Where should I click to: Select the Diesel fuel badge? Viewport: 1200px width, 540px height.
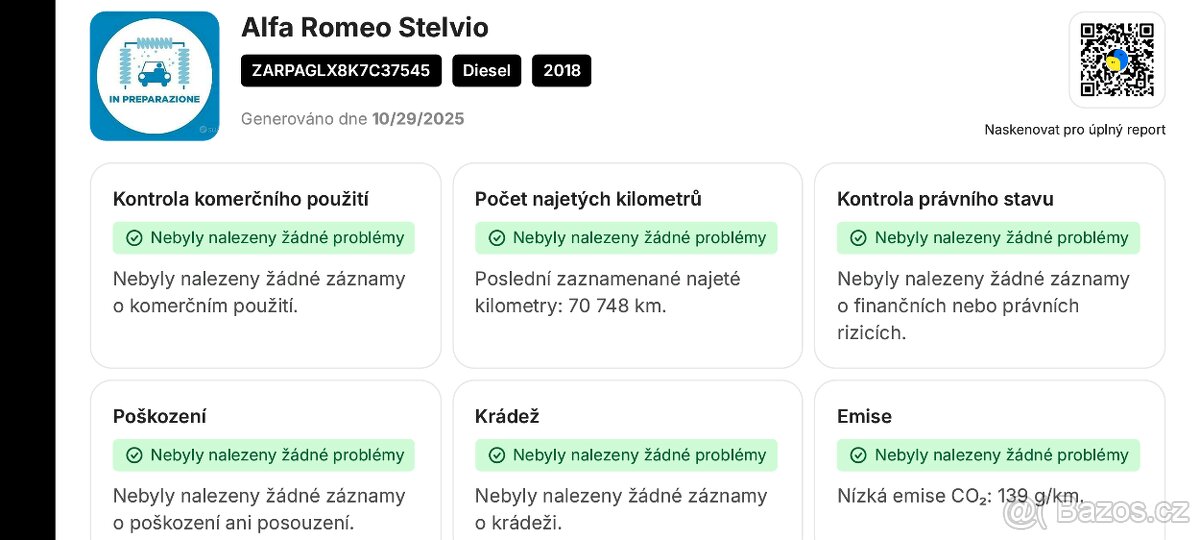pos(487,70)
